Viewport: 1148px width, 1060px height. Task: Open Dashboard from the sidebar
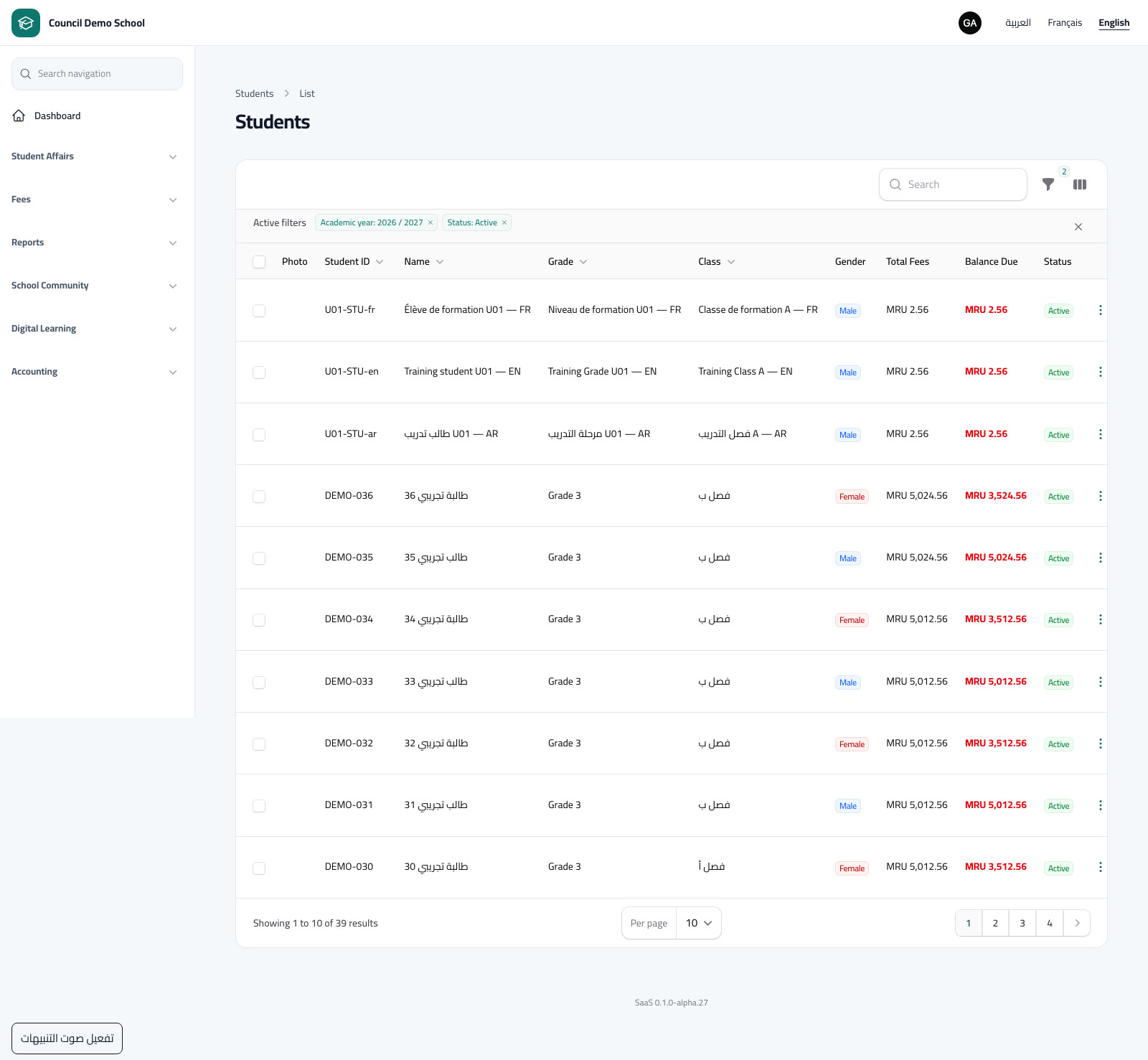57,116
